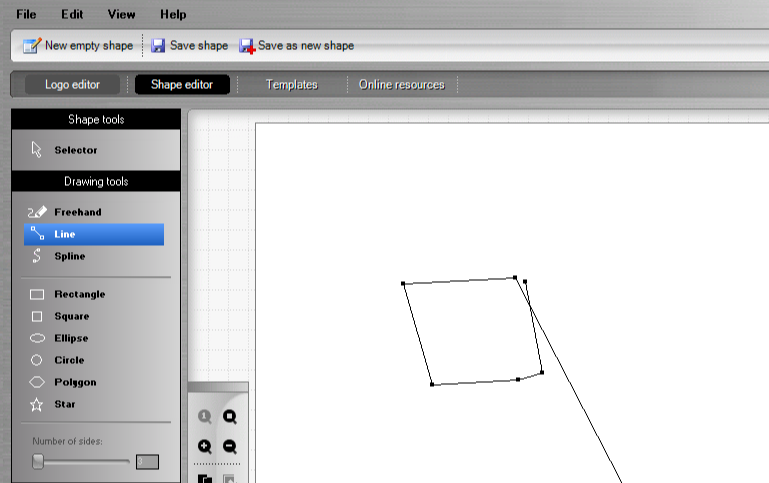
Task: Switch to the Logo editor tab
Action: click(73, 84)
